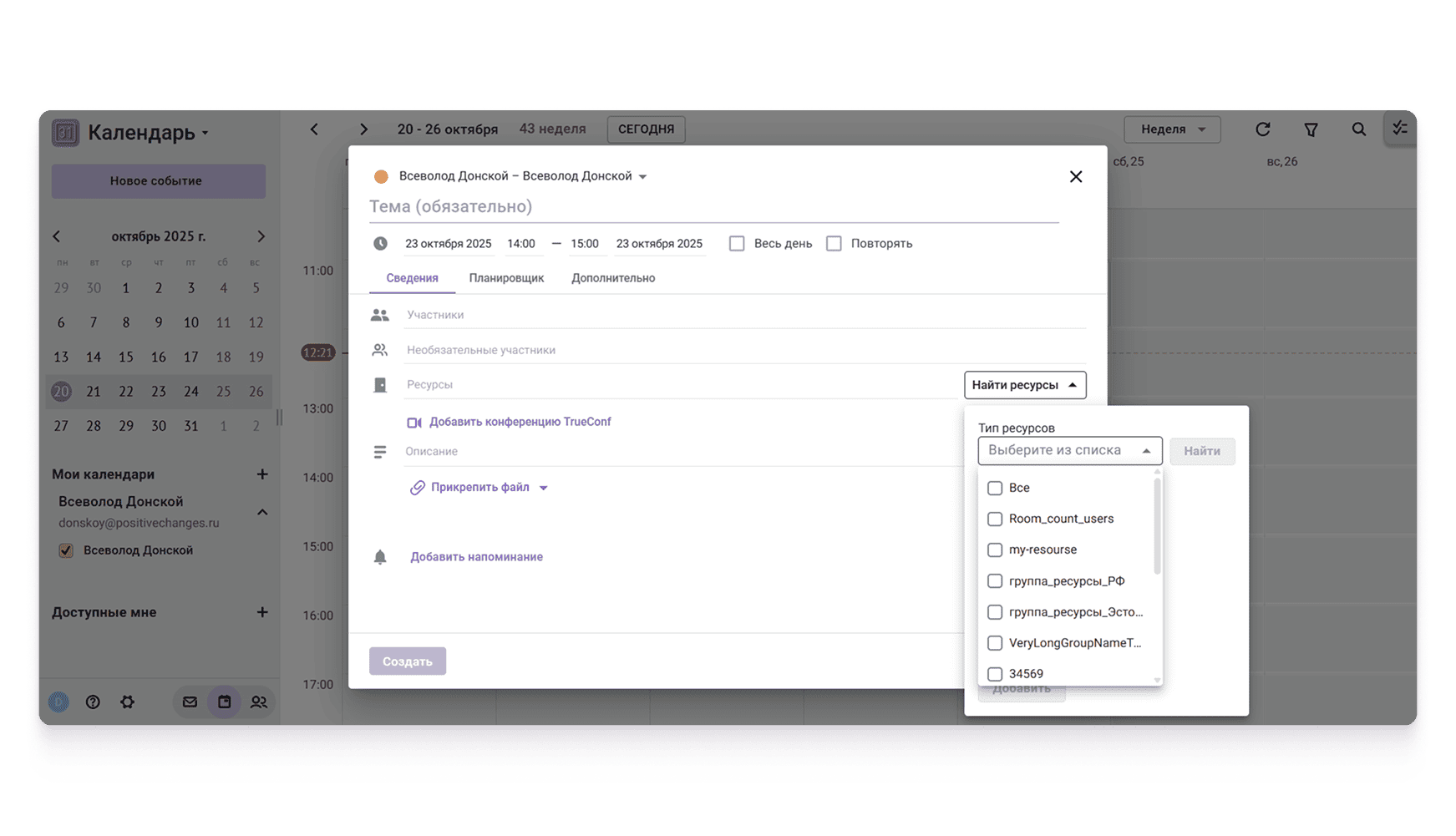Toggle the 'Повторять' checkbox
Image resolution: width=1456 pixels, height=836 pixels.
pyautogui.click(x=834, y=244)
